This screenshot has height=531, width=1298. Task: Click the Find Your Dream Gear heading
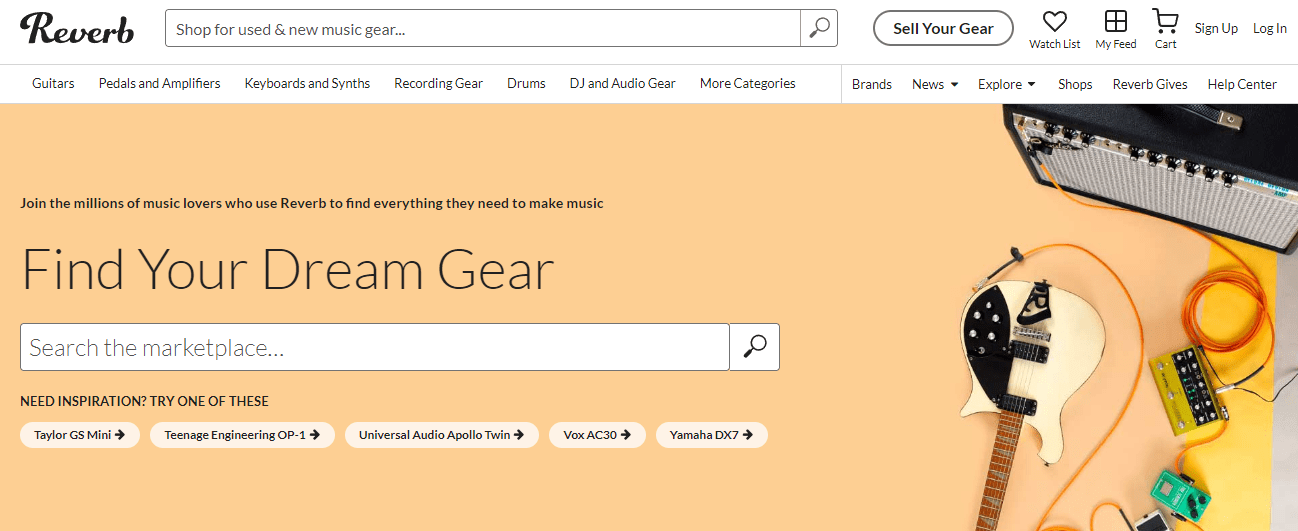(x=288, y=270)
